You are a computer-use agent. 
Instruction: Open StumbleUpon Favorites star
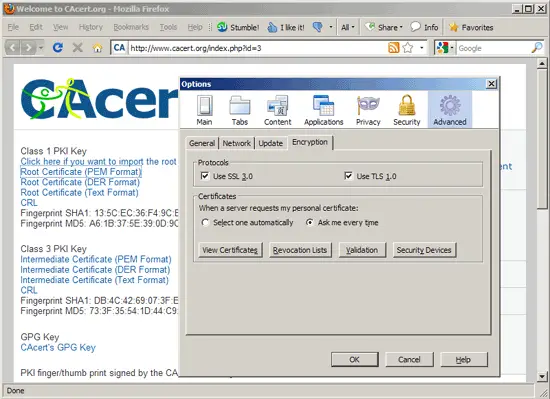[x=471, y=27]
